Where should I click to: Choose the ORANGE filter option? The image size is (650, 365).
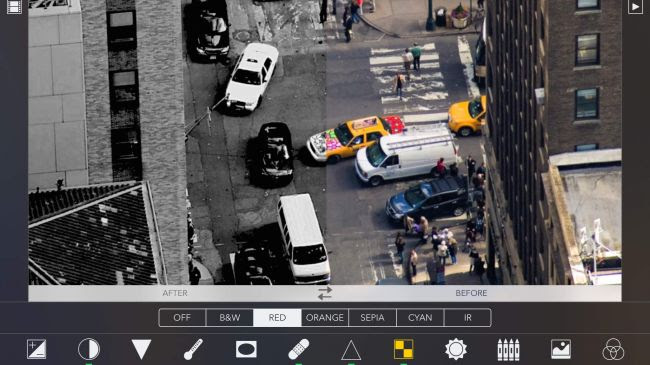coord(325,318)
